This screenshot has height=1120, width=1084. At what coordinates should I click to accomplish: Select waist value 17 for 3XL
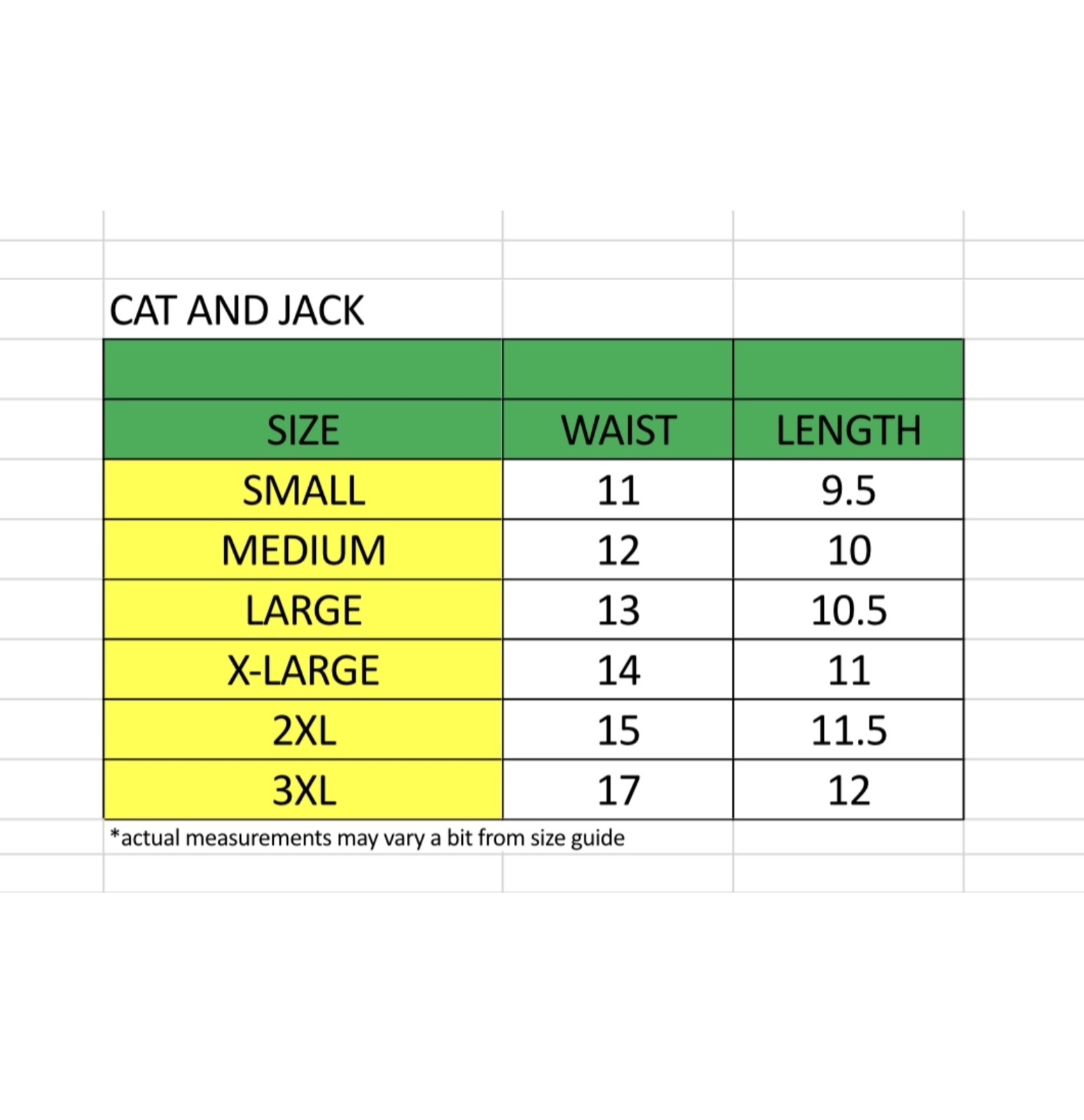point(618,791)
